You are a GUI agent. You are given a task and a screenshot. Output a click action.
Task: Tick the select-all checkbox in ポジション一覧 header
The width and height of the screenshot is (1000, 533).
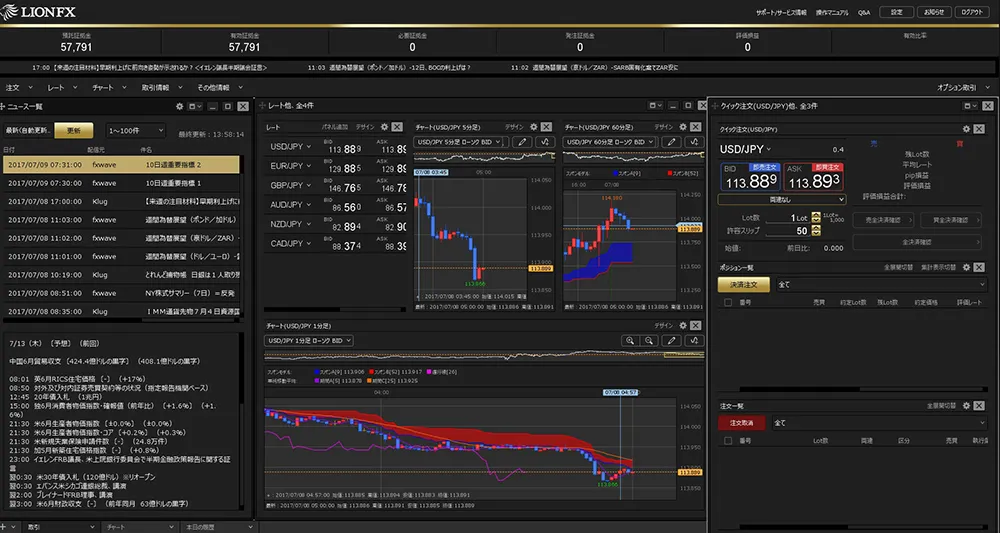[725, 301]
